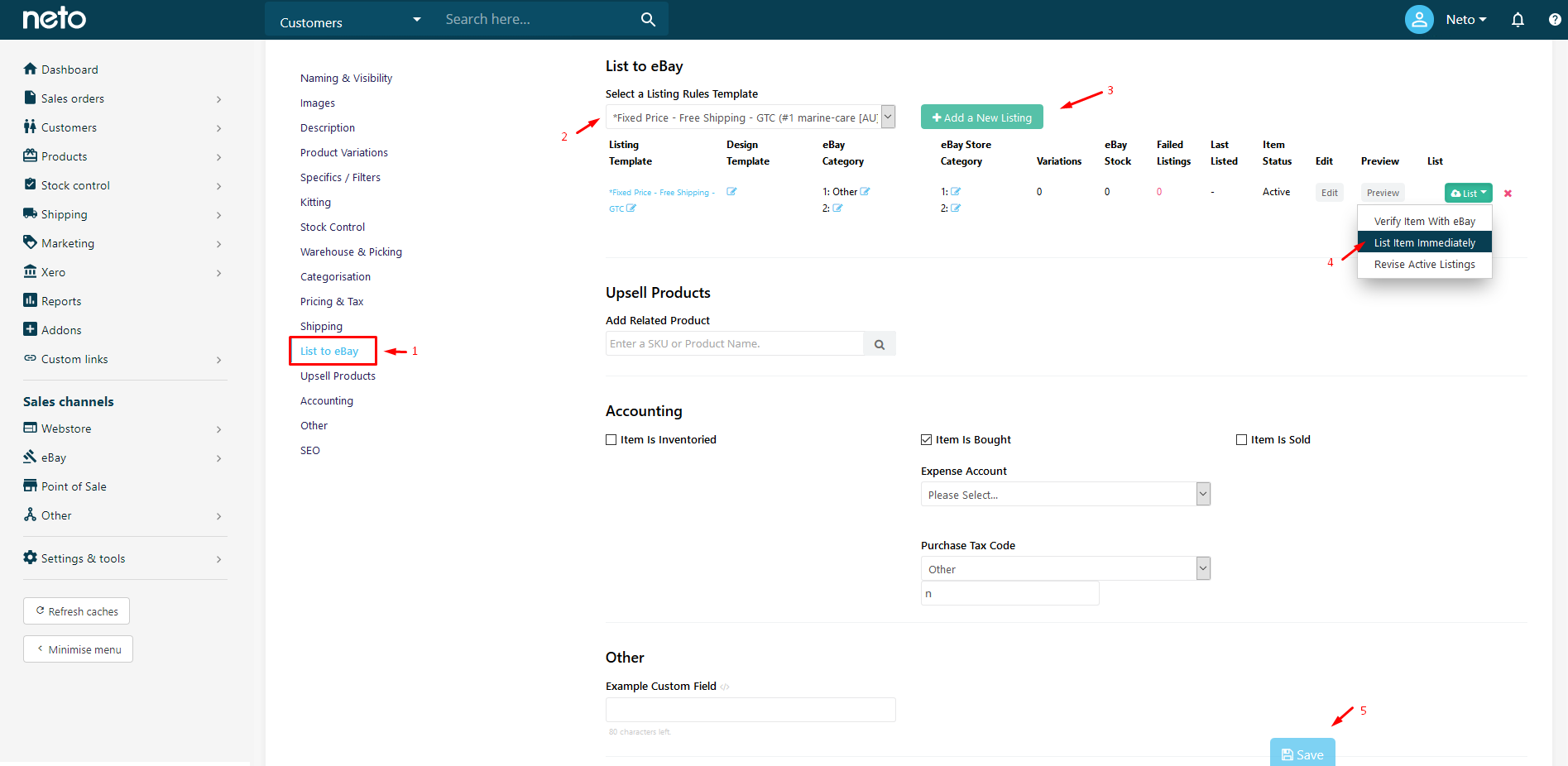Open the Expense Account dropdown

click(x=1066, y=495)
